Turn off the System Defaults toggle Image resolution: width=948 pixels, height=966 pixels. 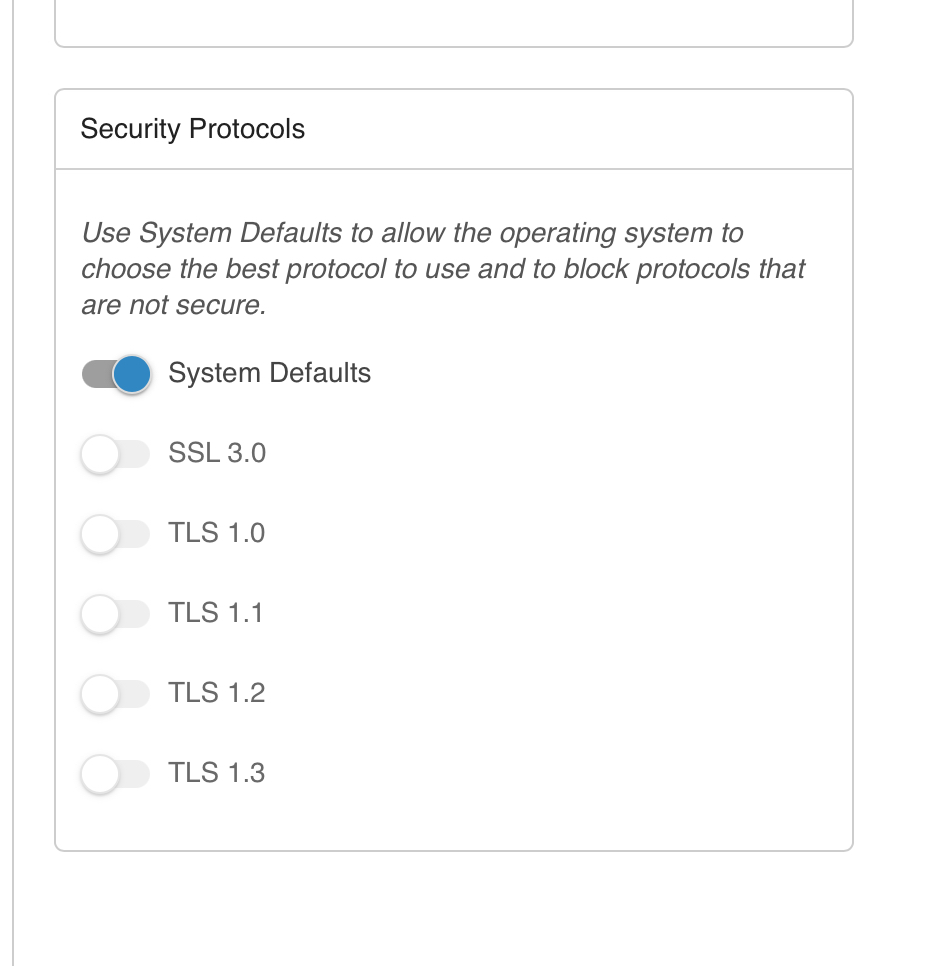(x=116, y=374)
